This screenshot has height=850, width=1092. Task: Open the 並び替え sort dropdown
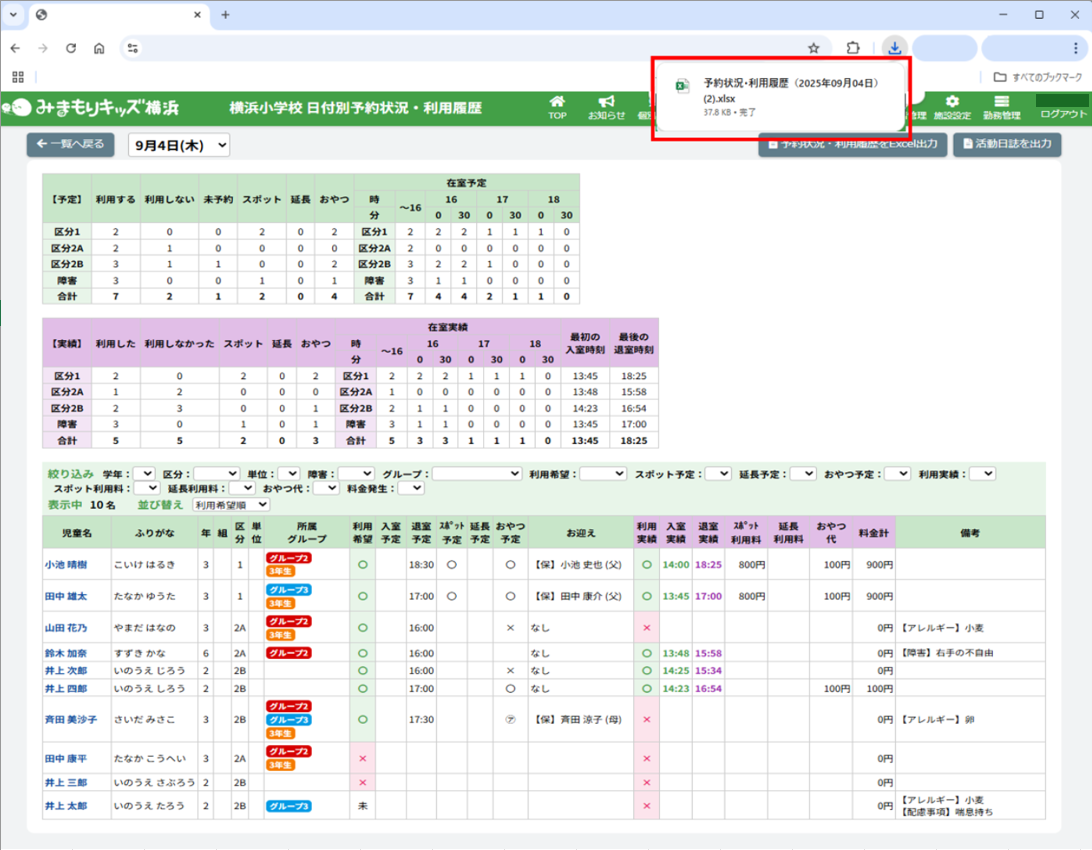231,505
